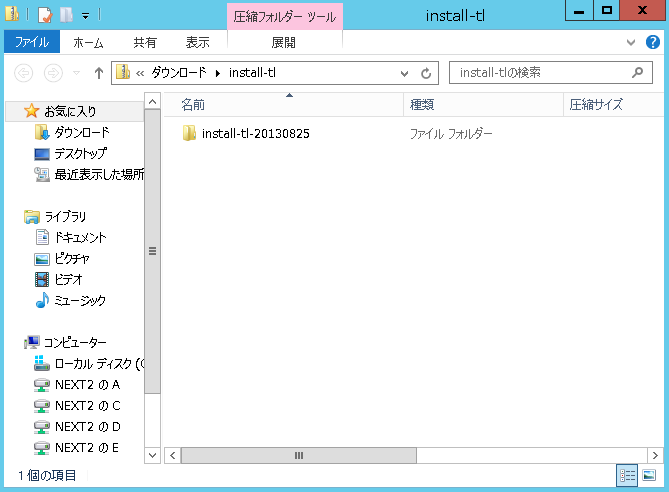The height and width of the screenshot is (492, 669).
Task: Open the ミュージック library
Action: [x=79, y=300]
